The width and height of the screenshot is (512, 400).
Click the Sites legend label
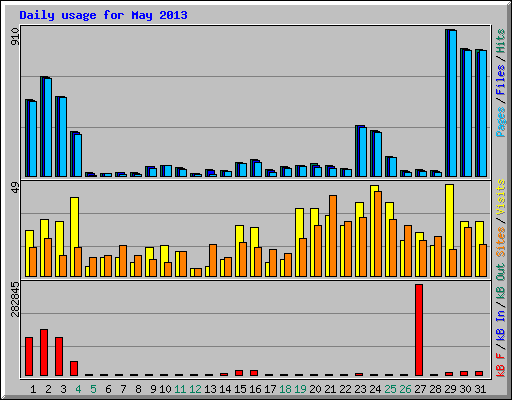click(x=501, y=241)
